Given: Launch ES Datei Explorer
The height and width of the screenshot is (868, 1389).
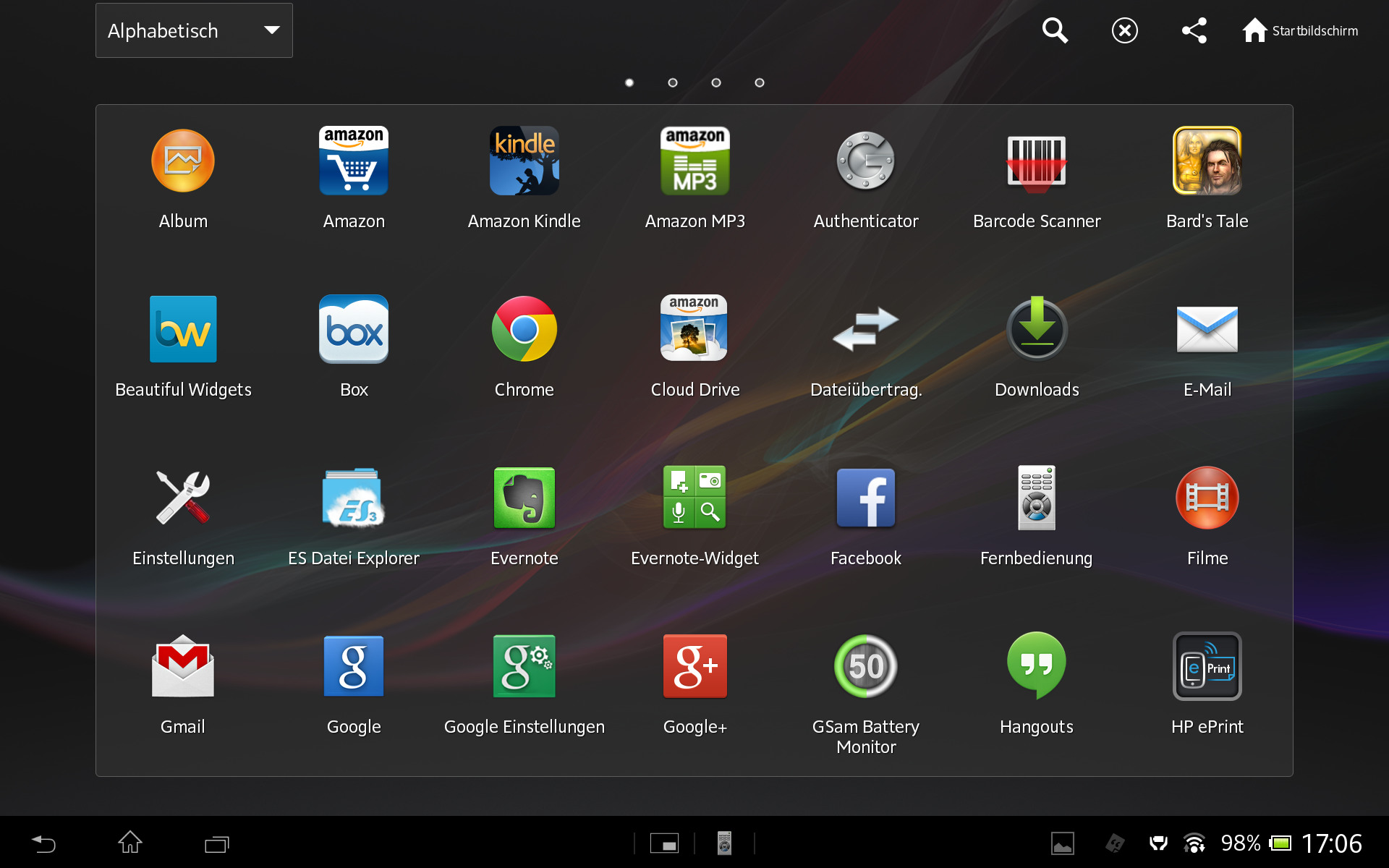Looking at the screenshot, I should (x=354, y=498).
